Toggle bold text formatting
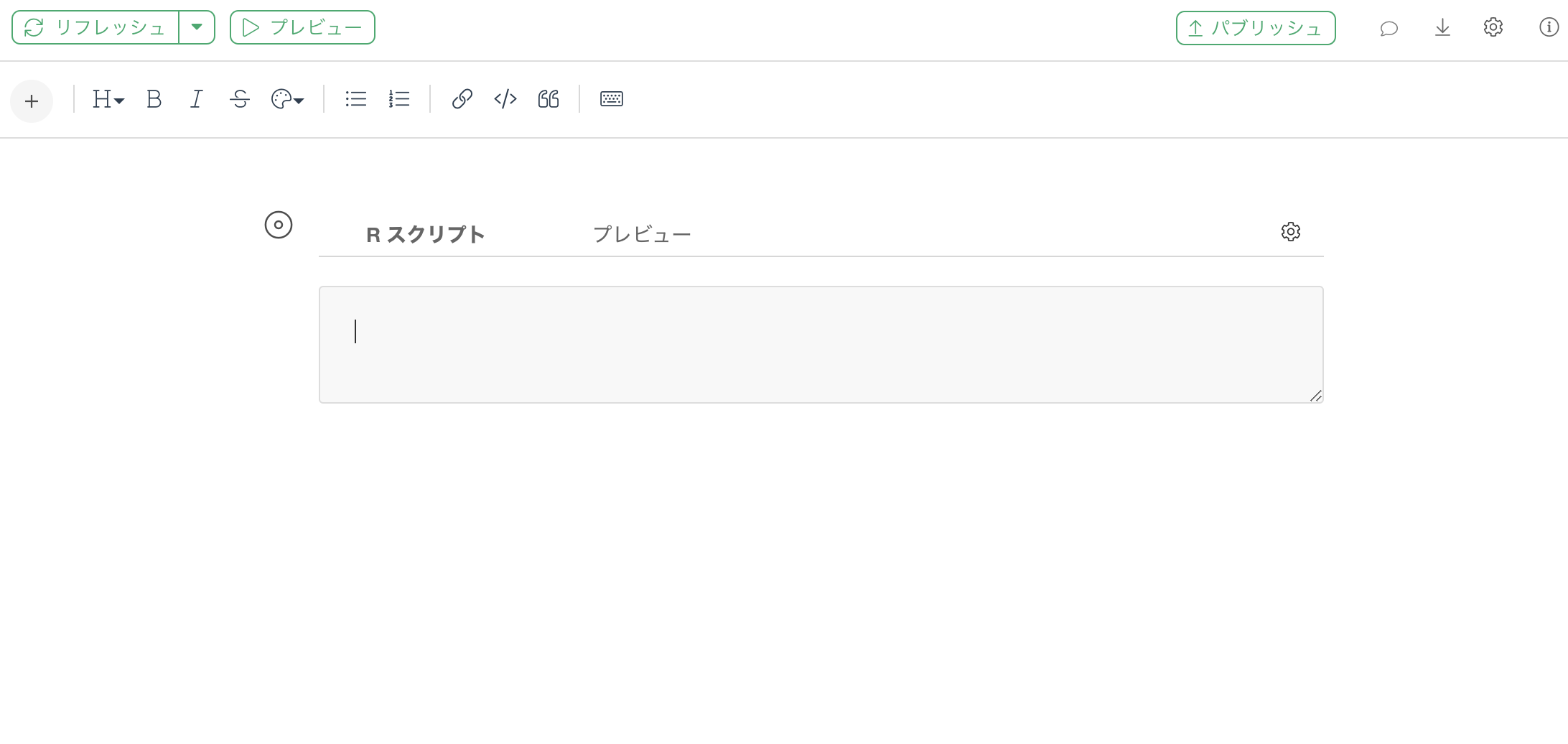This screenshot has height=744, width=1568. click(x=154, y=99)
